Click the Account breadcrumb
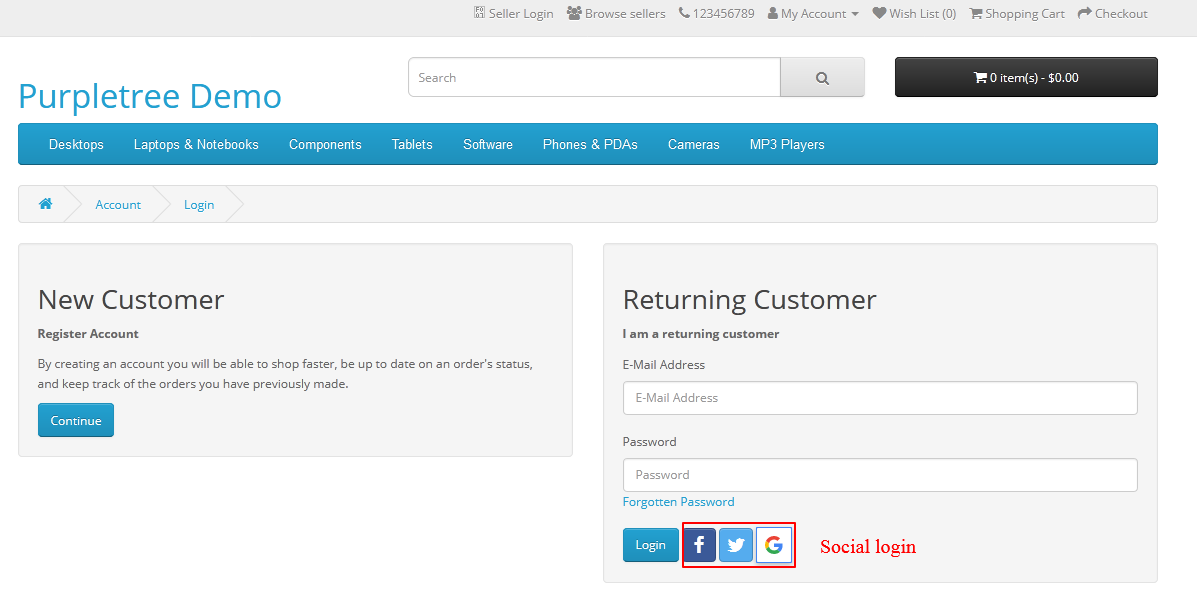The width and height of the screenshot is (1197, 614). [118, 205]
